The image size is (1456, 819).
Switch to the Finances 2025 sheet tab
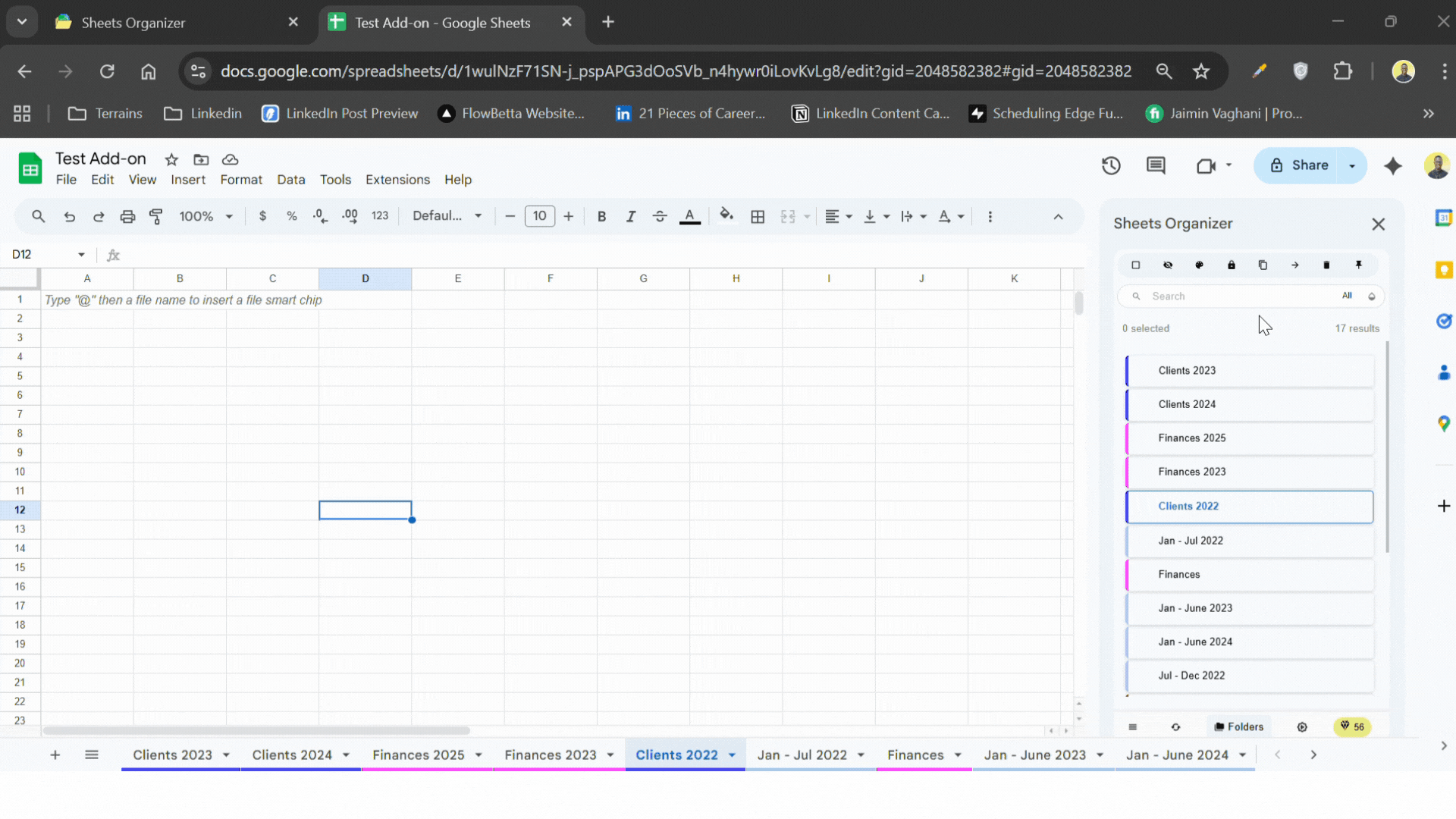pos(419,755)
